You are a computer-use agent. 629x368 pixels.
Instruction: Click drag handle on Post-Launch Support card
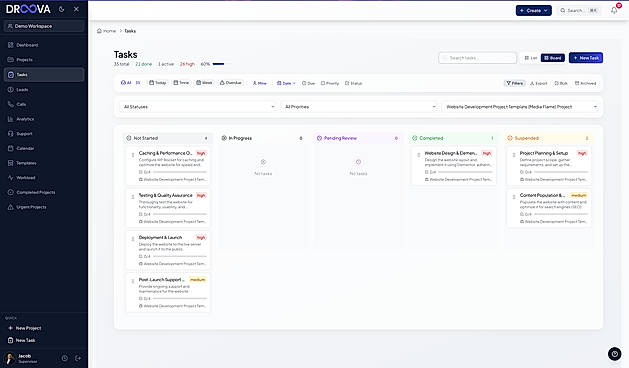(x=133, y=281)
